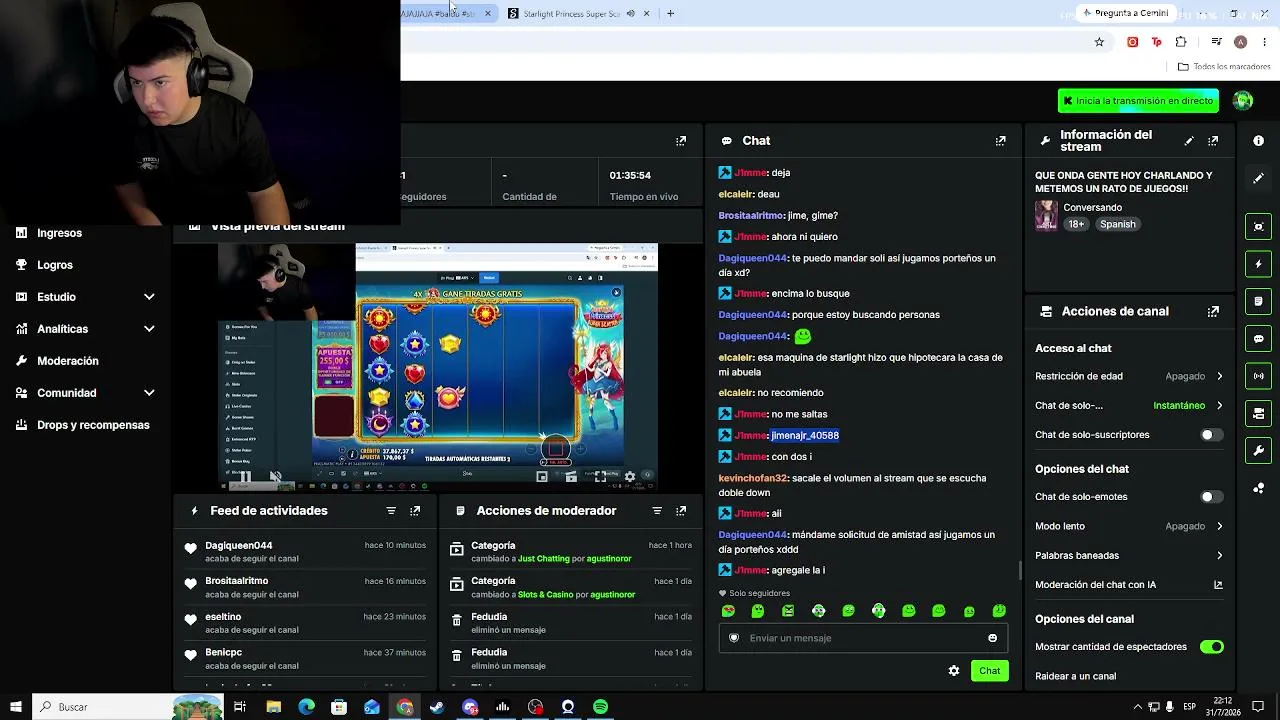
Task: Open Spotify from the taskbar
Action: click(x=600, y=707)
